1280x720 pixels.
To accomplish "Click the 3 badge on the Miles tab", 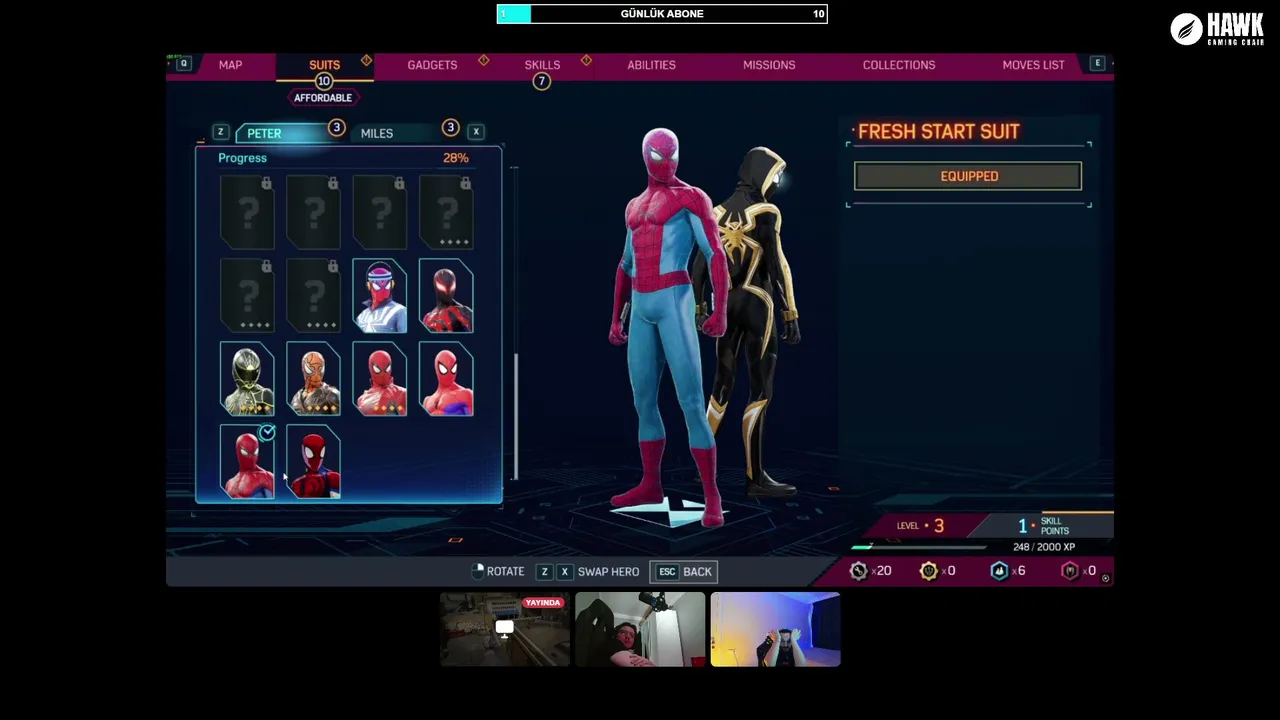I will (x=450, y=128).
